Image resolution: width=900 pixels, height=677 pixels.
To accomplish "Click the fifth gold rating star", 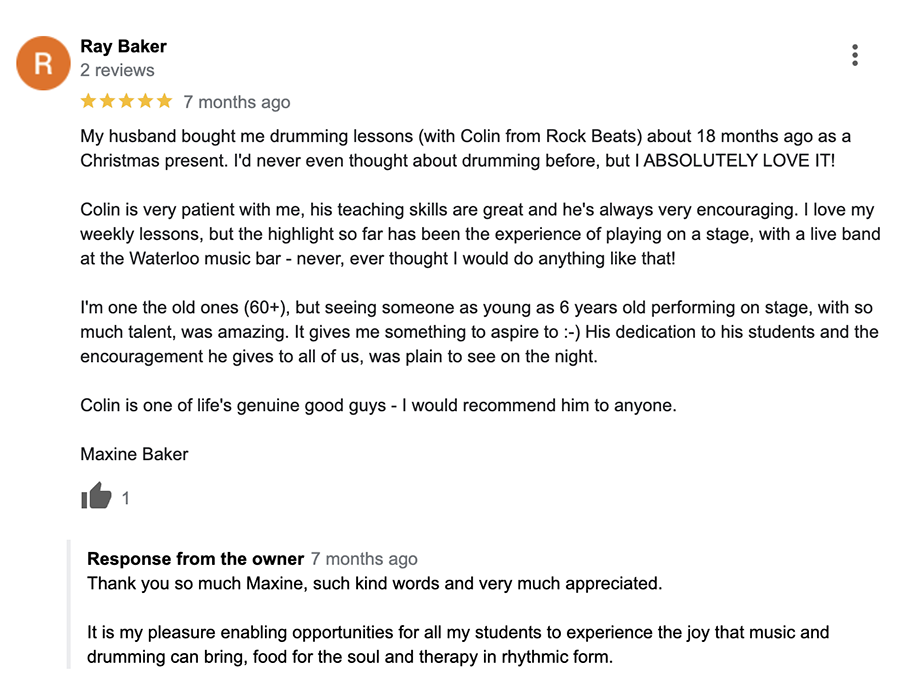I will (165, 101).
